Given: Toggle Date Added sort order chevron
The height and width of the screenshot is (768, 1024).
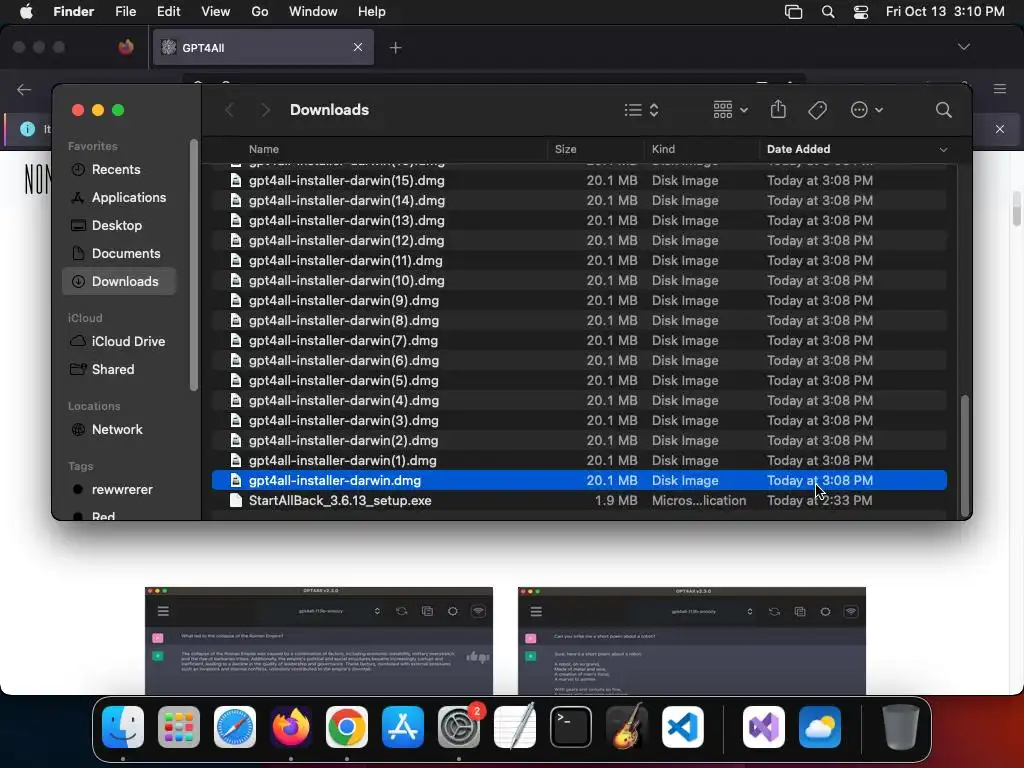Looking at the screenshot, I should pyautogui.click(x=943, y=150).
